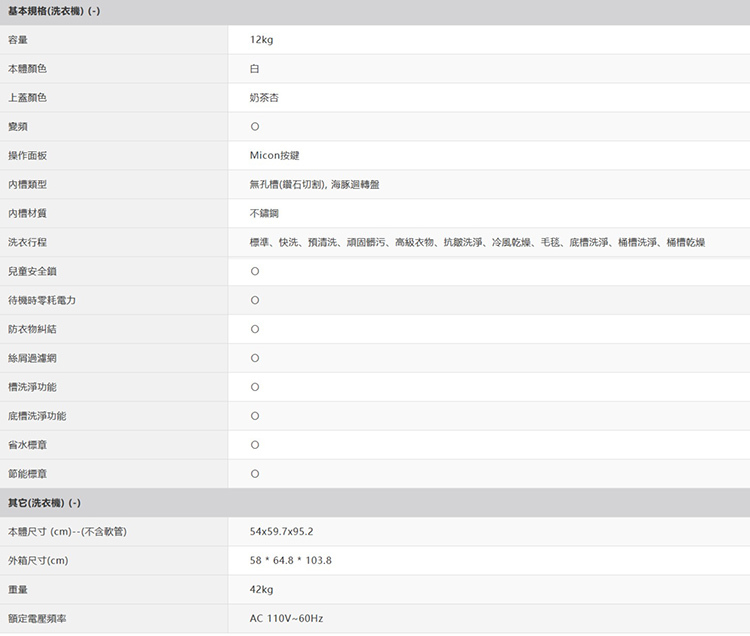Select the 洗衣行程 row label
Viewport: 750px width, 636px height.
point(28,243)
